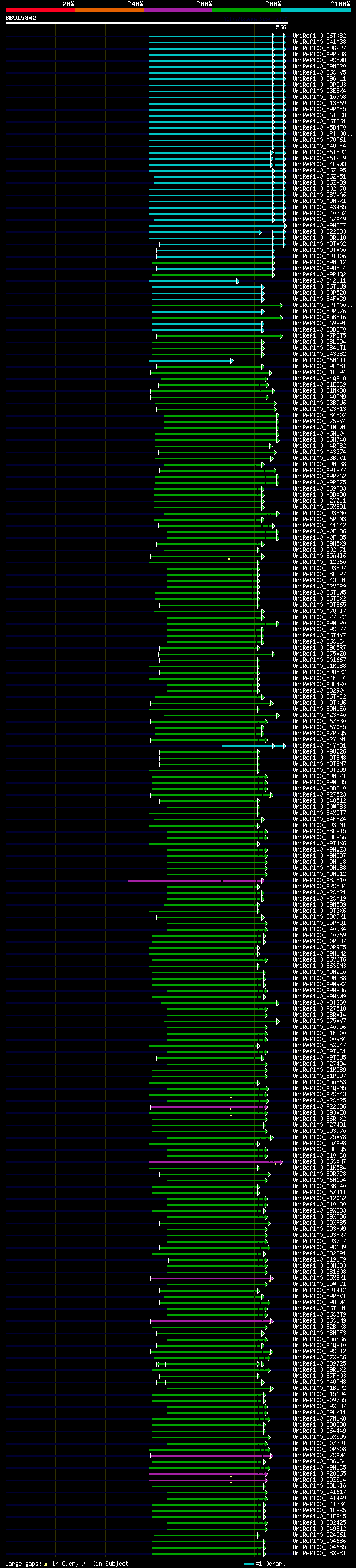Select hit UniRef100_C6TKB2
The width and height of the screenshot is (356, 1568).
pos(319,36)
